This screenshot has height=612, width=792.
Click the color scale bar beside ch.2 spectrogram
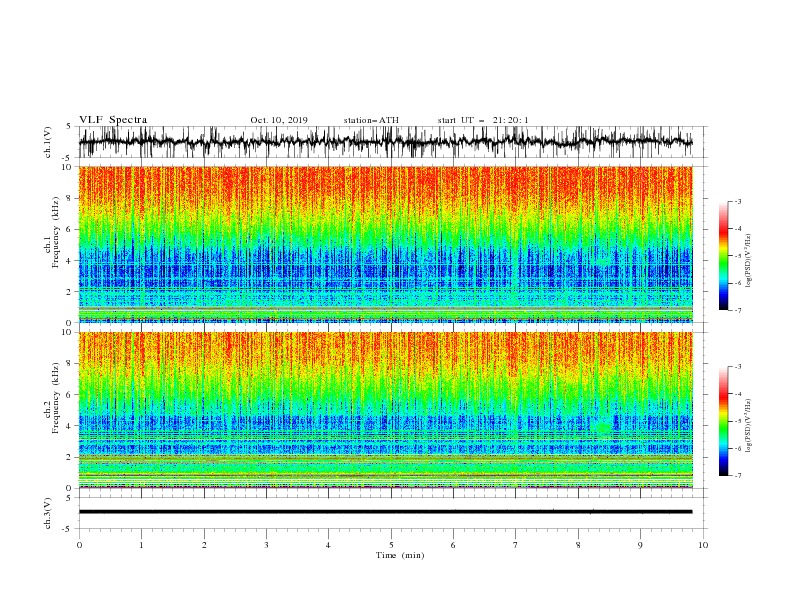click(723, 421)
